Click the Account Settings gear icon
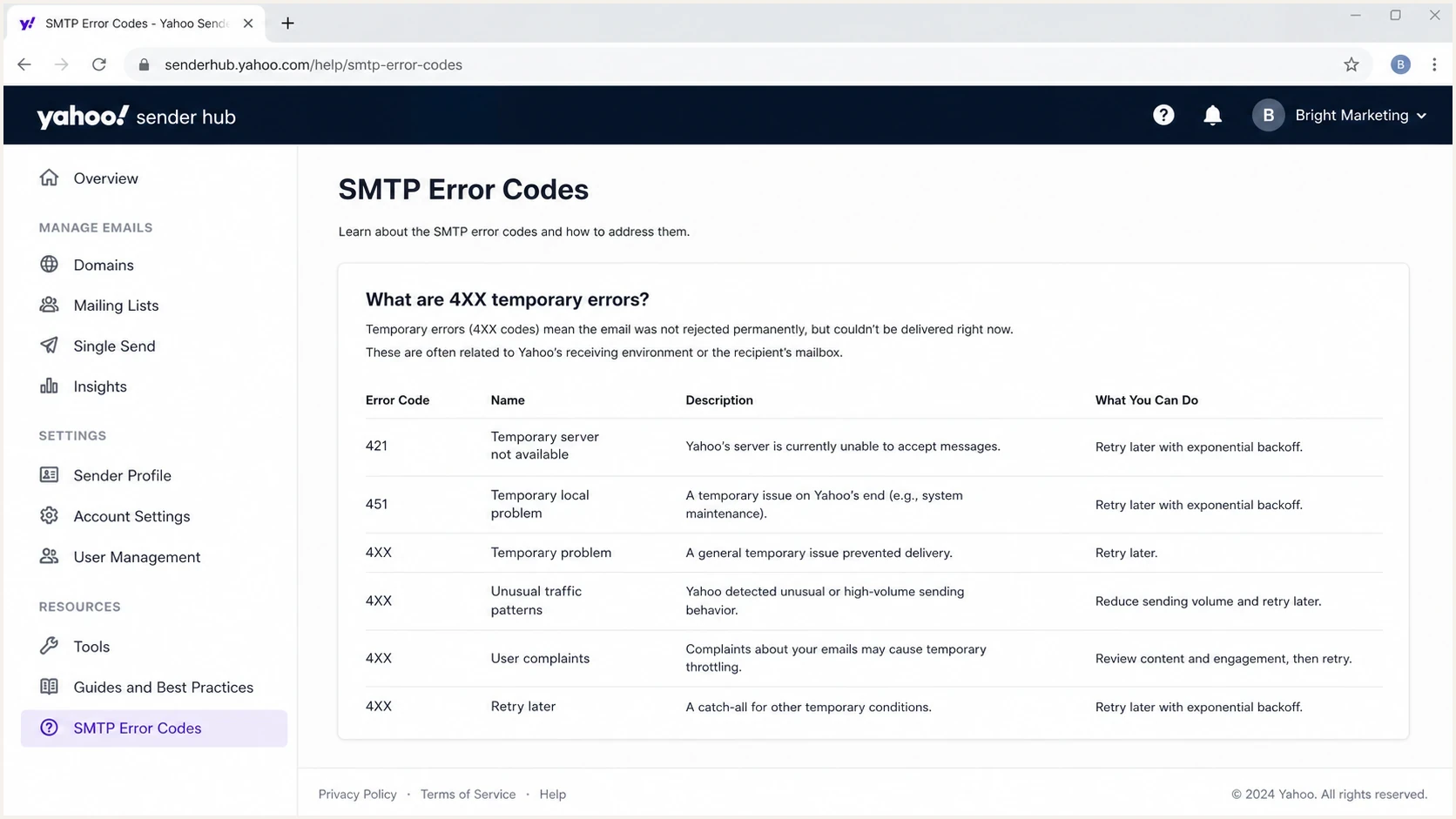 click(49, 515)
